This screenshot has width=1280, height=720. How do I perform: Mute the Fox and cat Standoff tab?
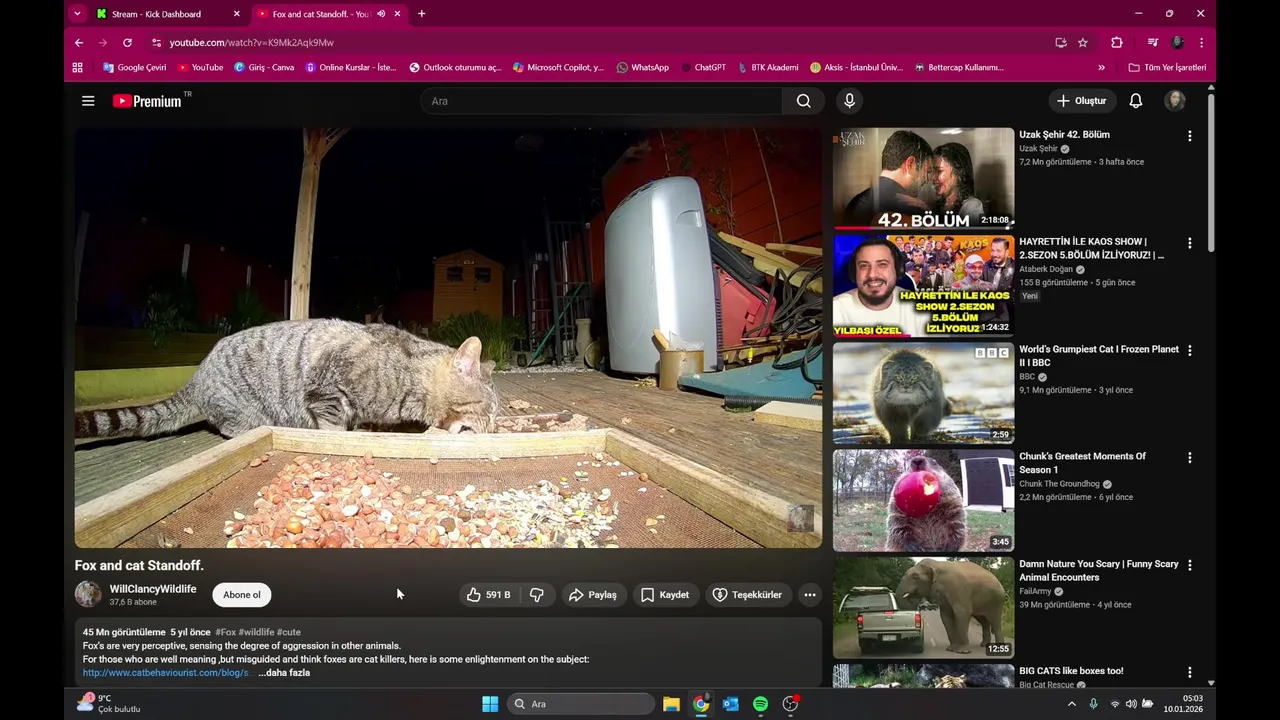[381, 14]
